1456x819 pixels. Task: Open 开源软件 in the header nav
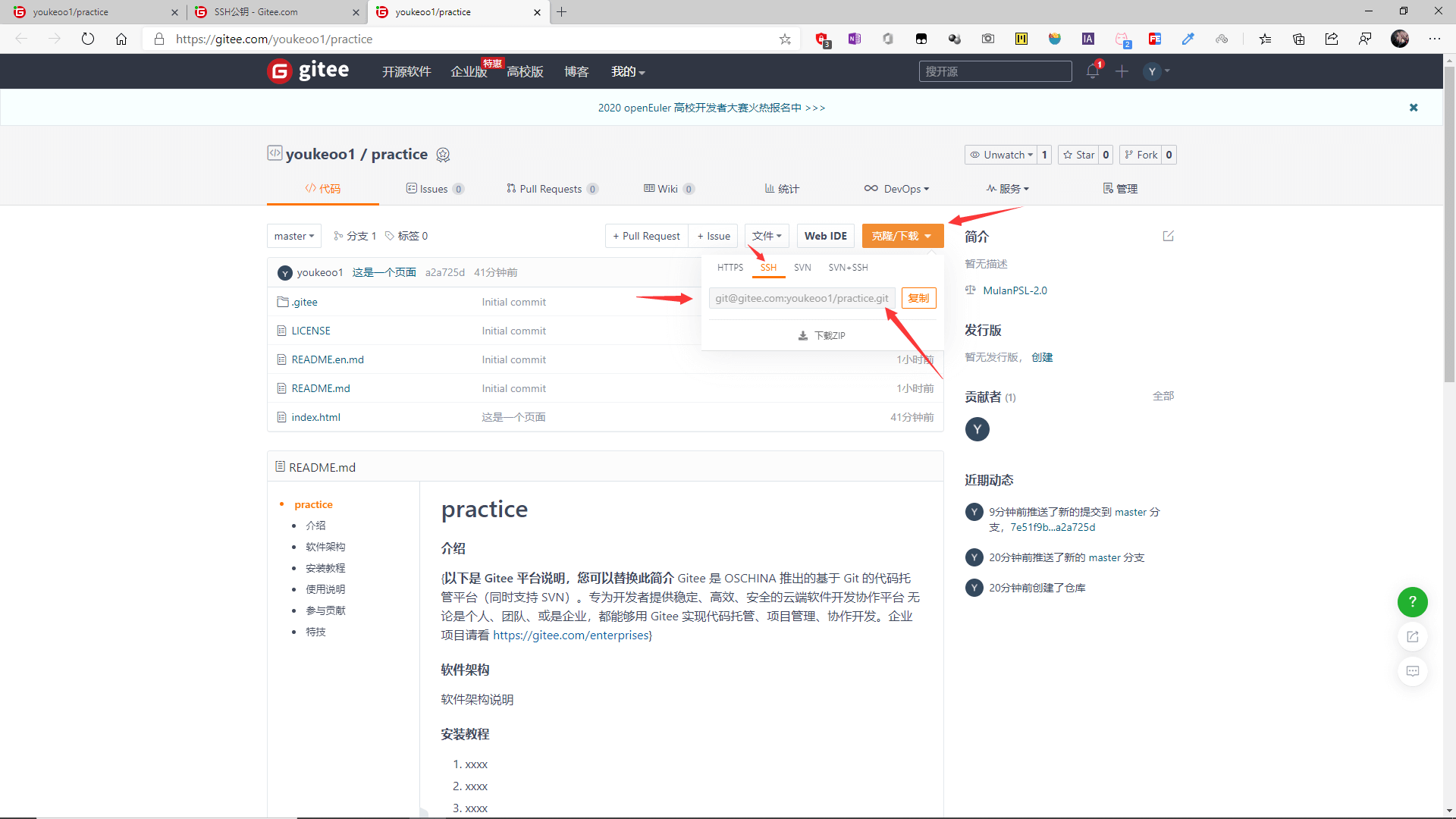point(406,71)
